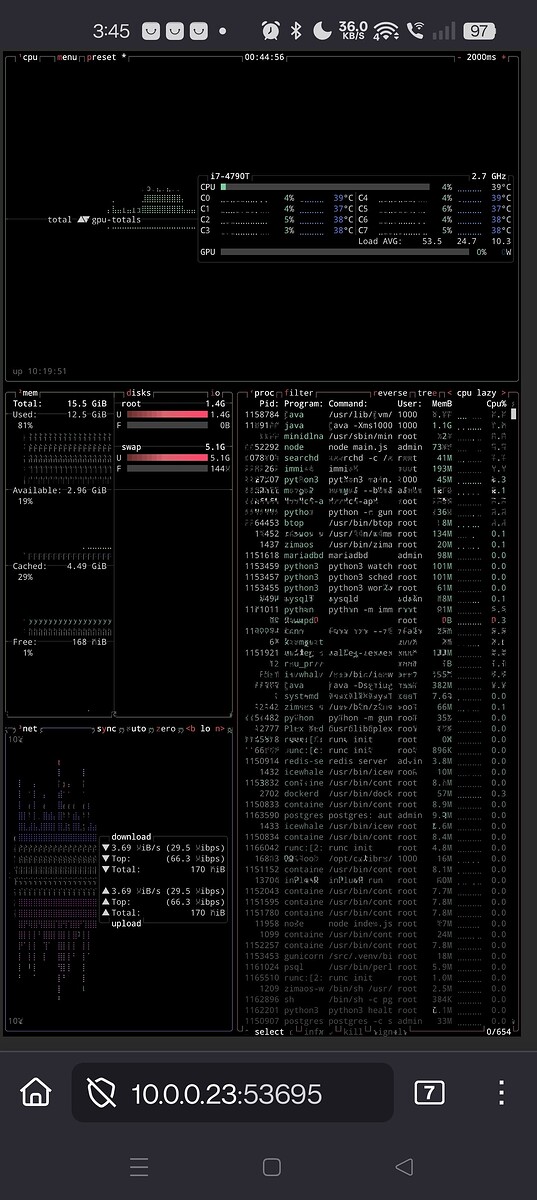Tap the Android back navigation button
537x1200 pixels.
tap(403, 1166)
